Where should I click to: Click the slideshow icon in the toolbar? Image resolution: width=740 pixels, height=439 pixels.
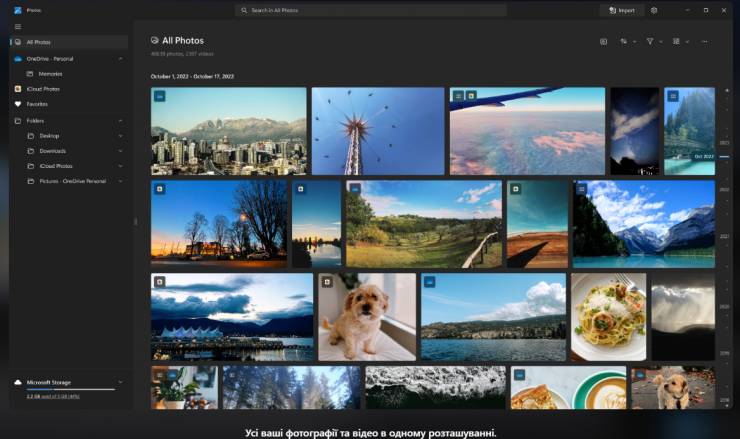click(603, 42)
